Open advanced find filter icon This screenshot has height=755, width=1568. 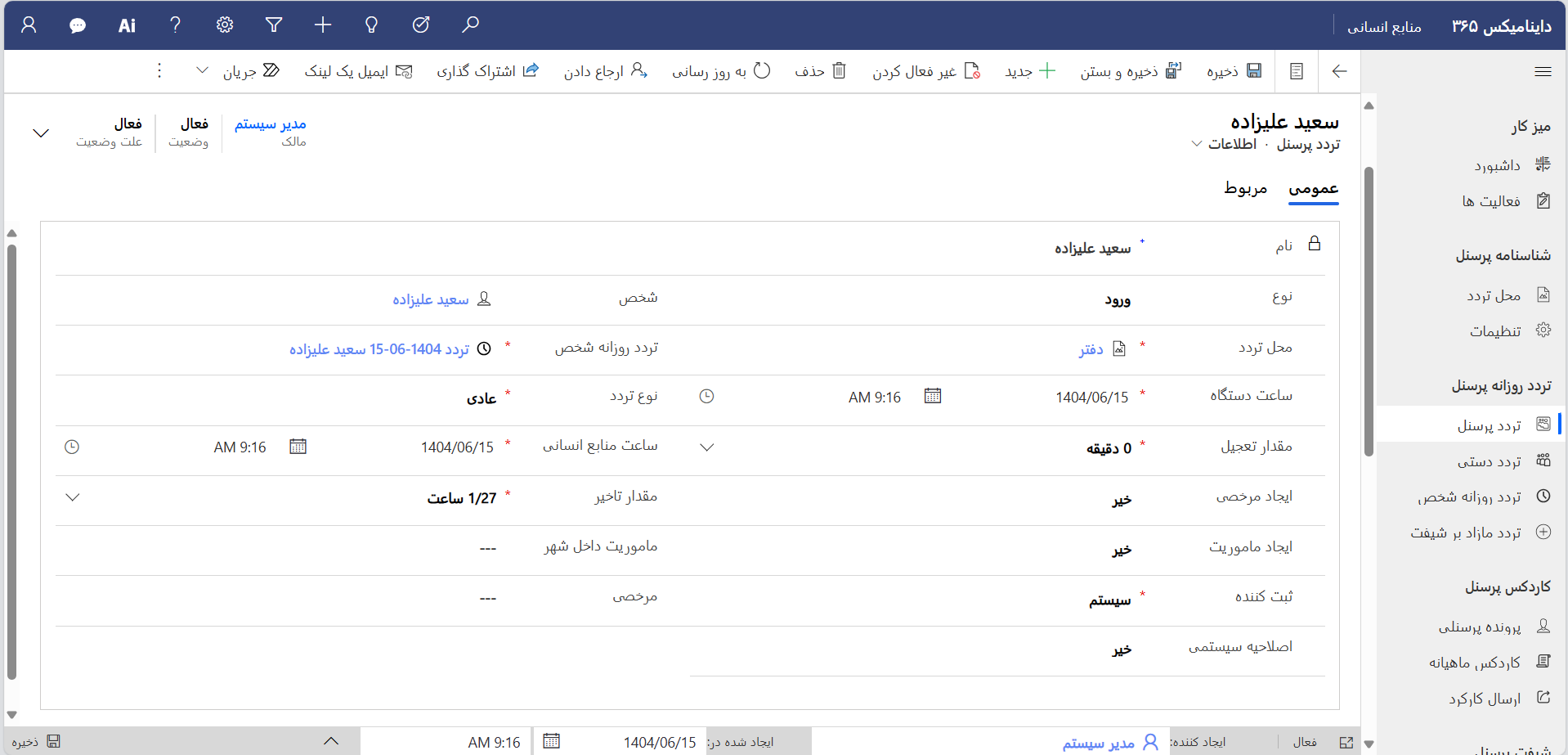pos(274,25)
